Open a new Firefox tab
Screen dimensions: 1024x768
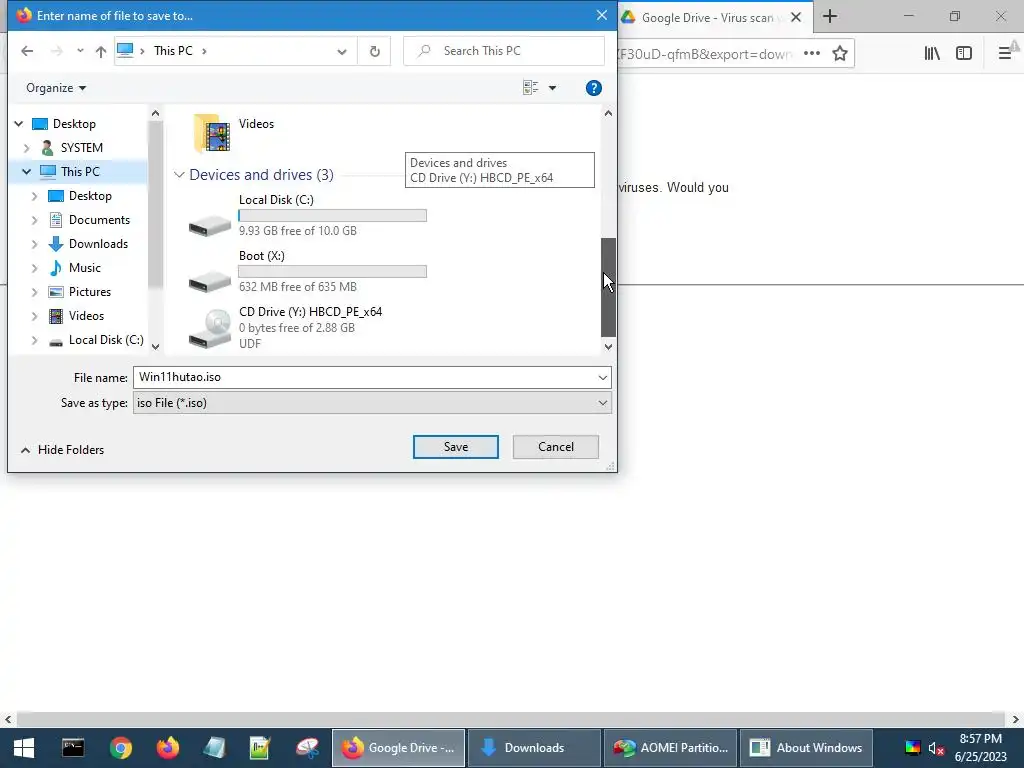[830, 16]
